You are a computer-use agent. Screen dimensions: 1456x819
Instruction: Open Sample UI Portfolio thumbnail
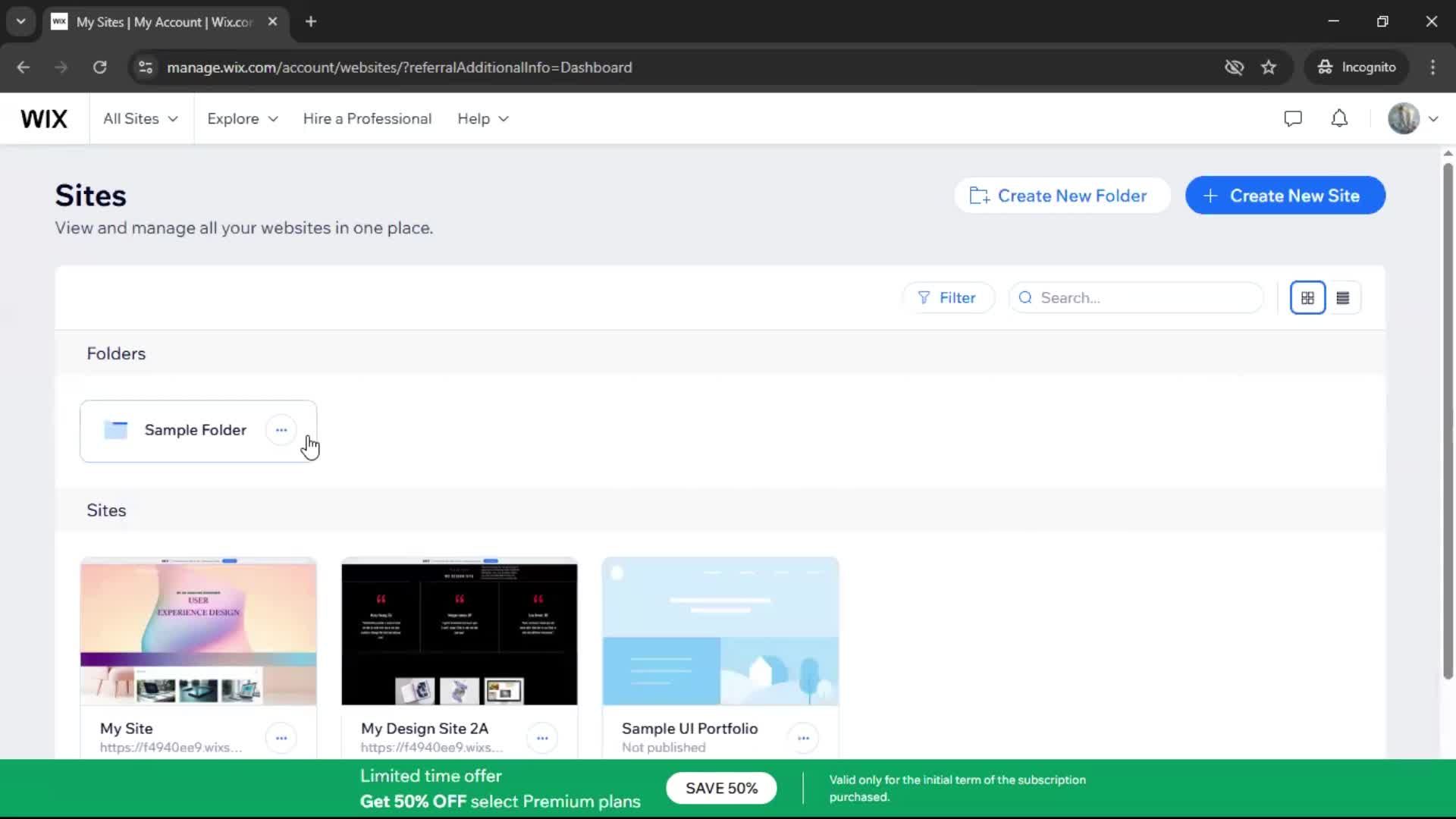tap(720, 632)
